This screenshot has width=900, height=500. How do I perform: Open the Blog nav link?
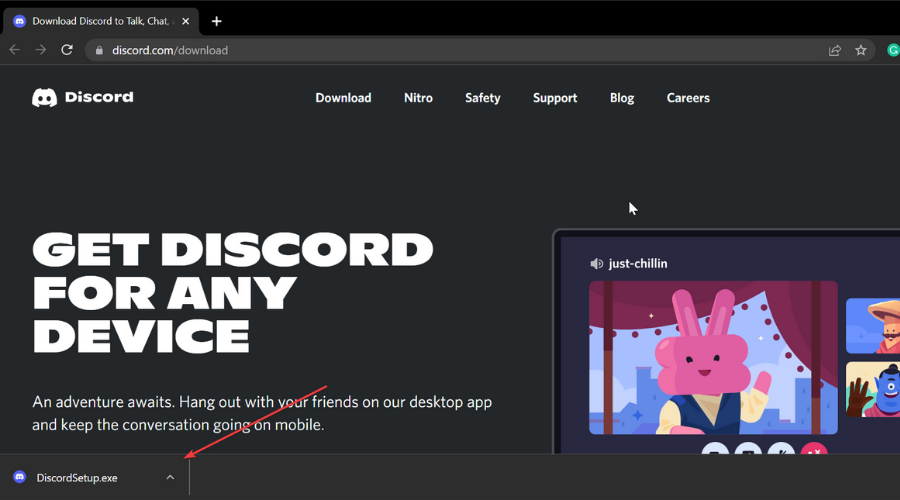tap(622, 98)
